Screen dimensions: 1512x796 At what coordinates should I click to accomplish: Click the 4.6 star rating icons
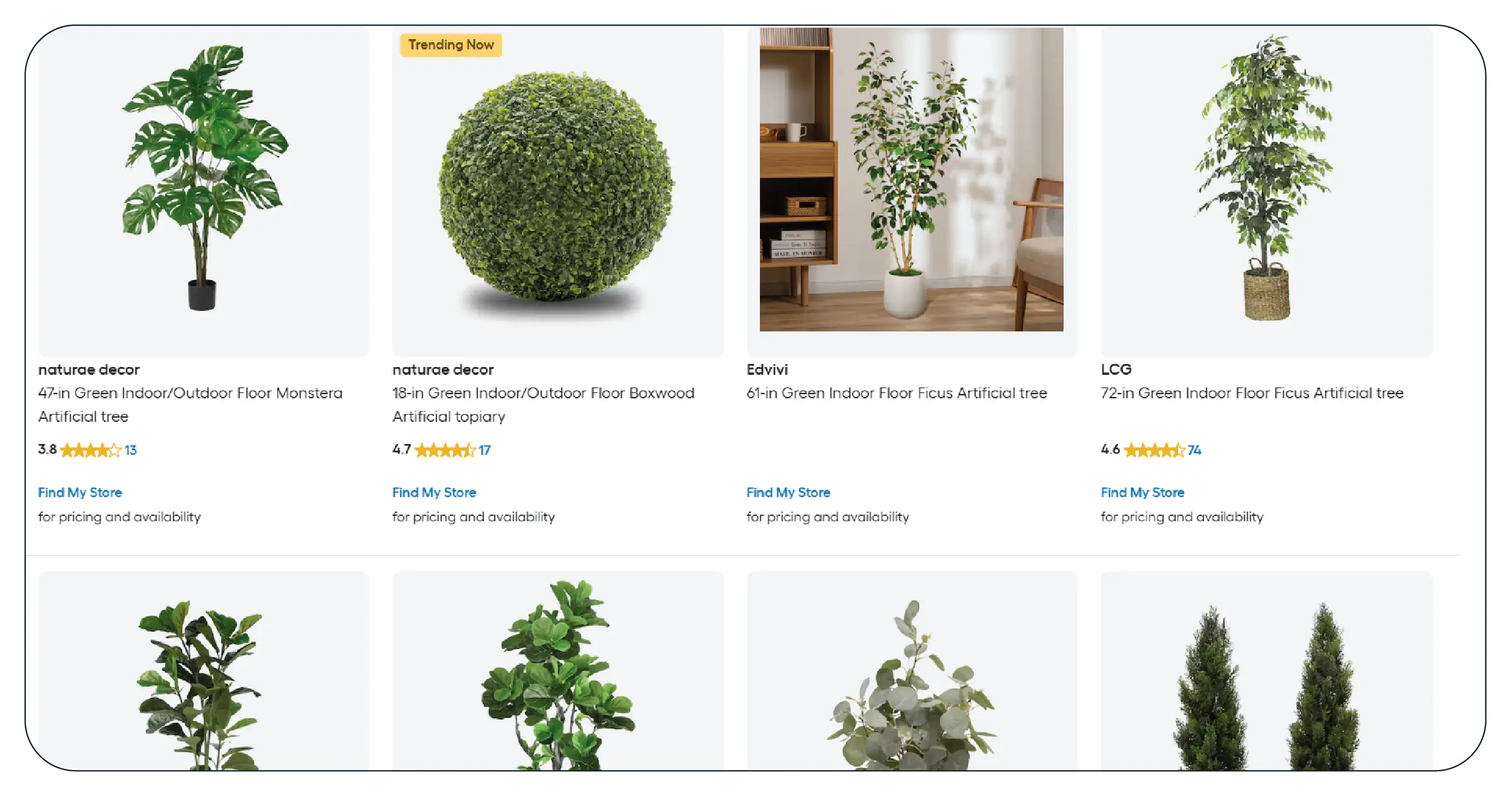(x=1154, y=450)
